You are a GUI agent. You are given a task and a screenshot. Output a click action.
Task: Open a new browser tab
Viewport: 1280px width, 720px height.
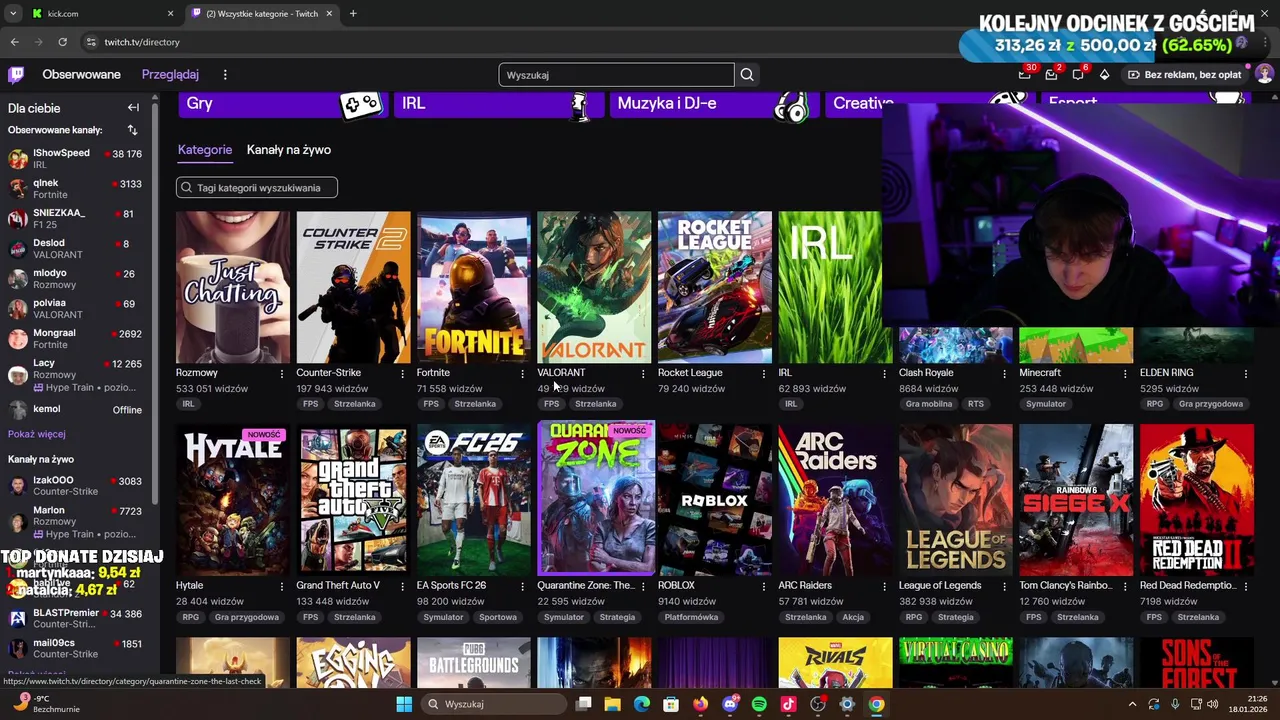pyautogui.click(x=352, y=14)
